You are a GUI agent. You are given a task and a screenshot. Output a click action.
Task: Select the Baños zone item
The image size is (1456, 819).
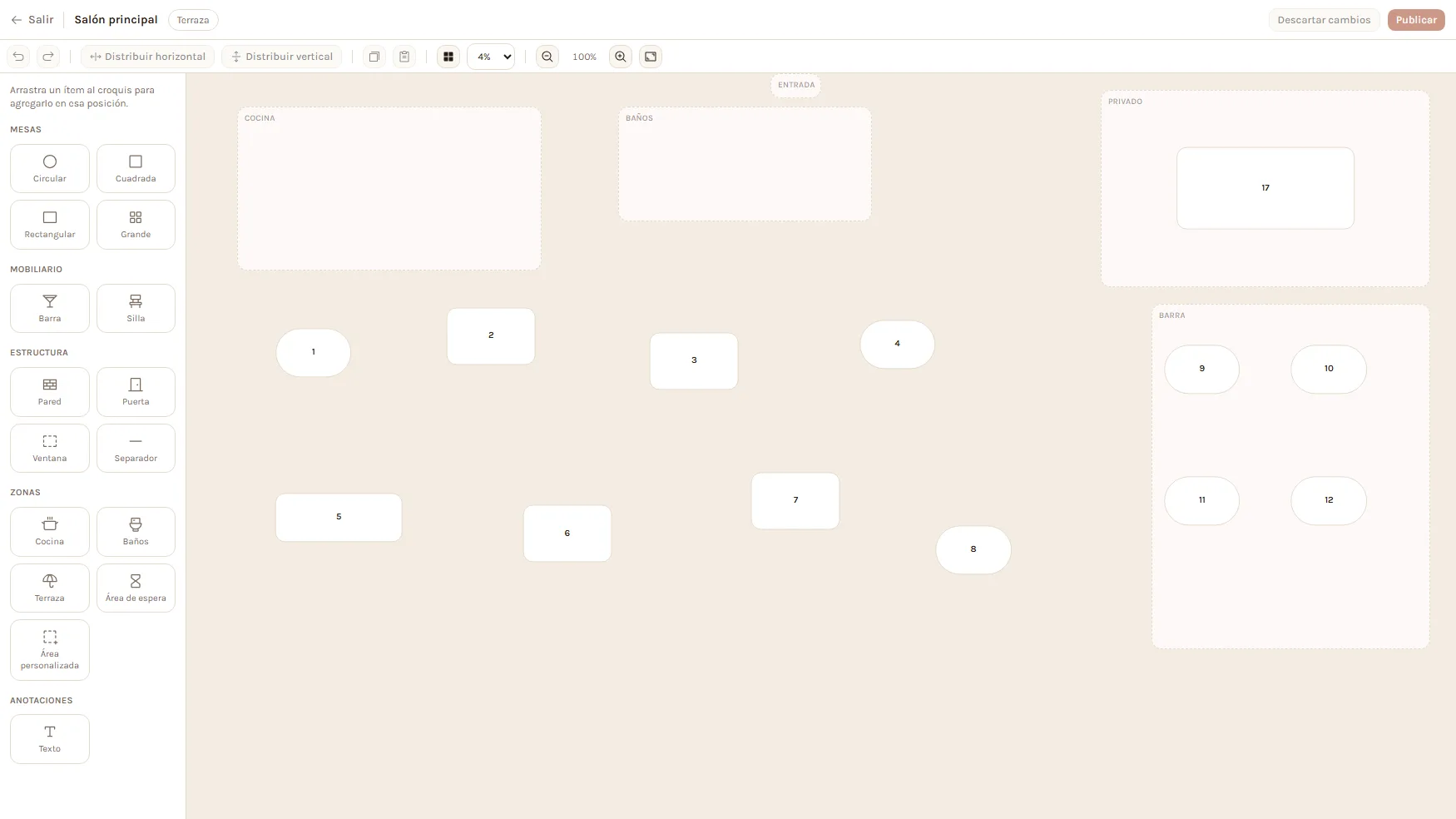pyautogui.click(x=136, y=532)
